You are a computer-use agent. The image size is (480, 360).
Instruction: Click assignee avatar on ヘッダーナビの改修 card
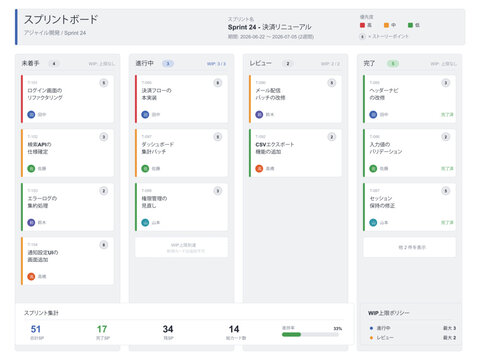(373, 114)
